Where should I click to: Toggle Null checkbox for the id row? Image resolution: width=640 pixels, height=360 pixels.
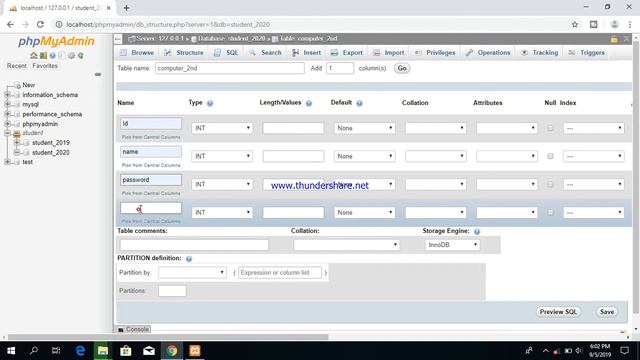pos(550,128)
